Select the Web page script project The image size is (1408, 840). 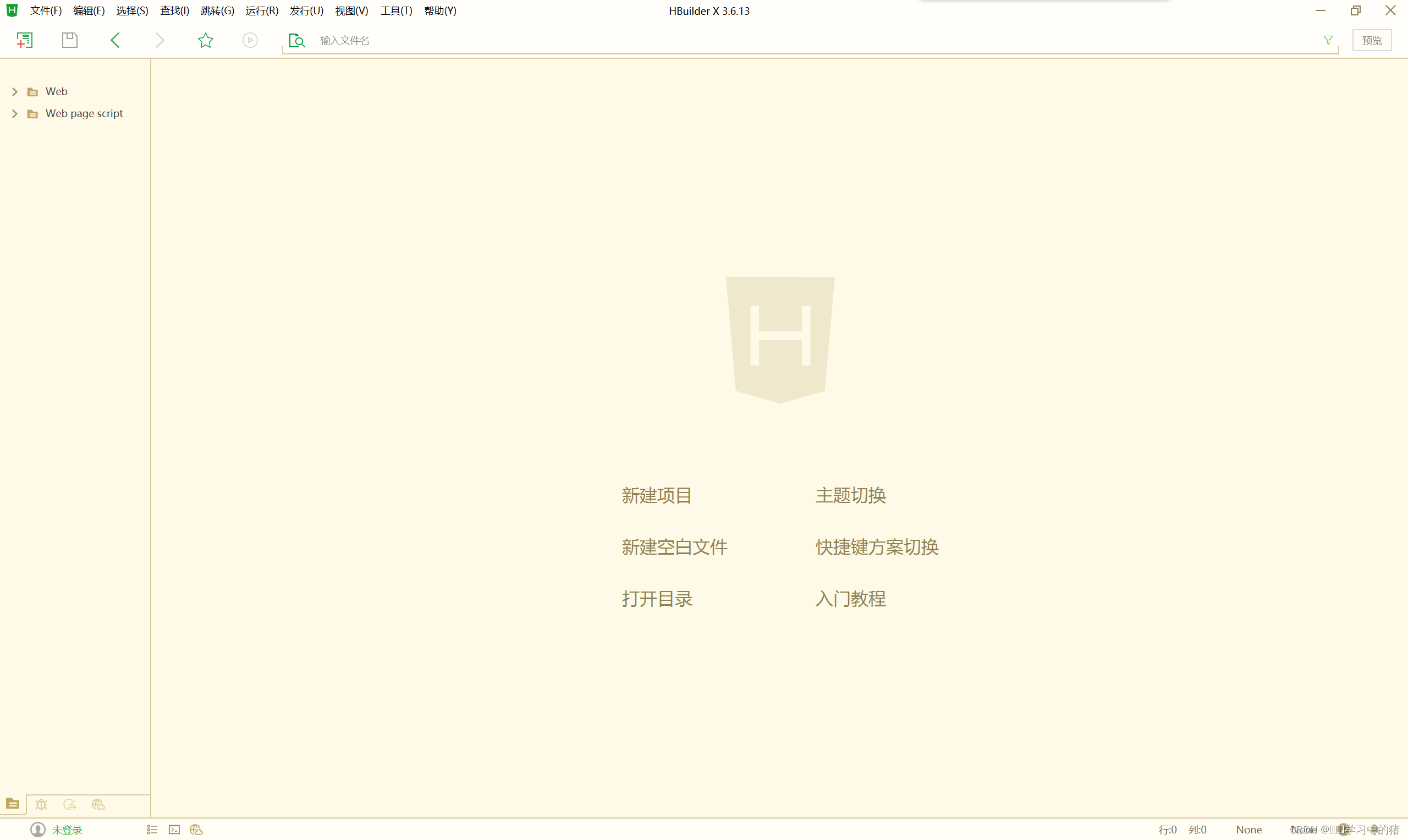pyautogui.click(x=84, y=114)
